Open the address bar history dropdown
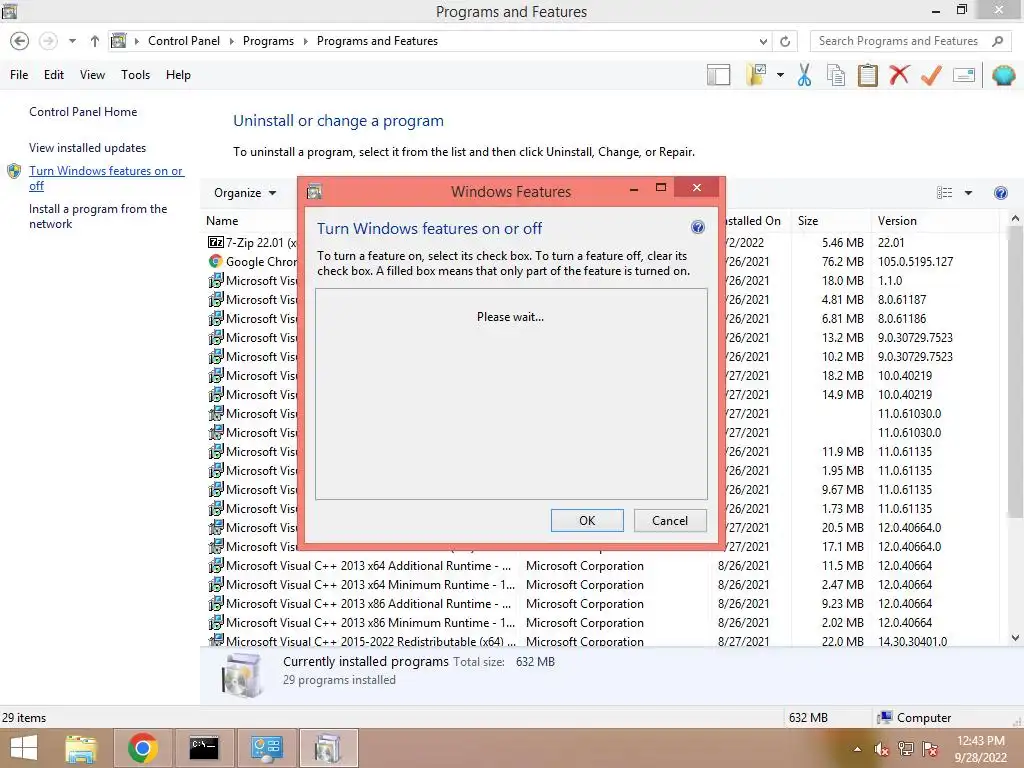This screenshot has width=1024, height=768. pyautogui.click(x=763, y=41)
